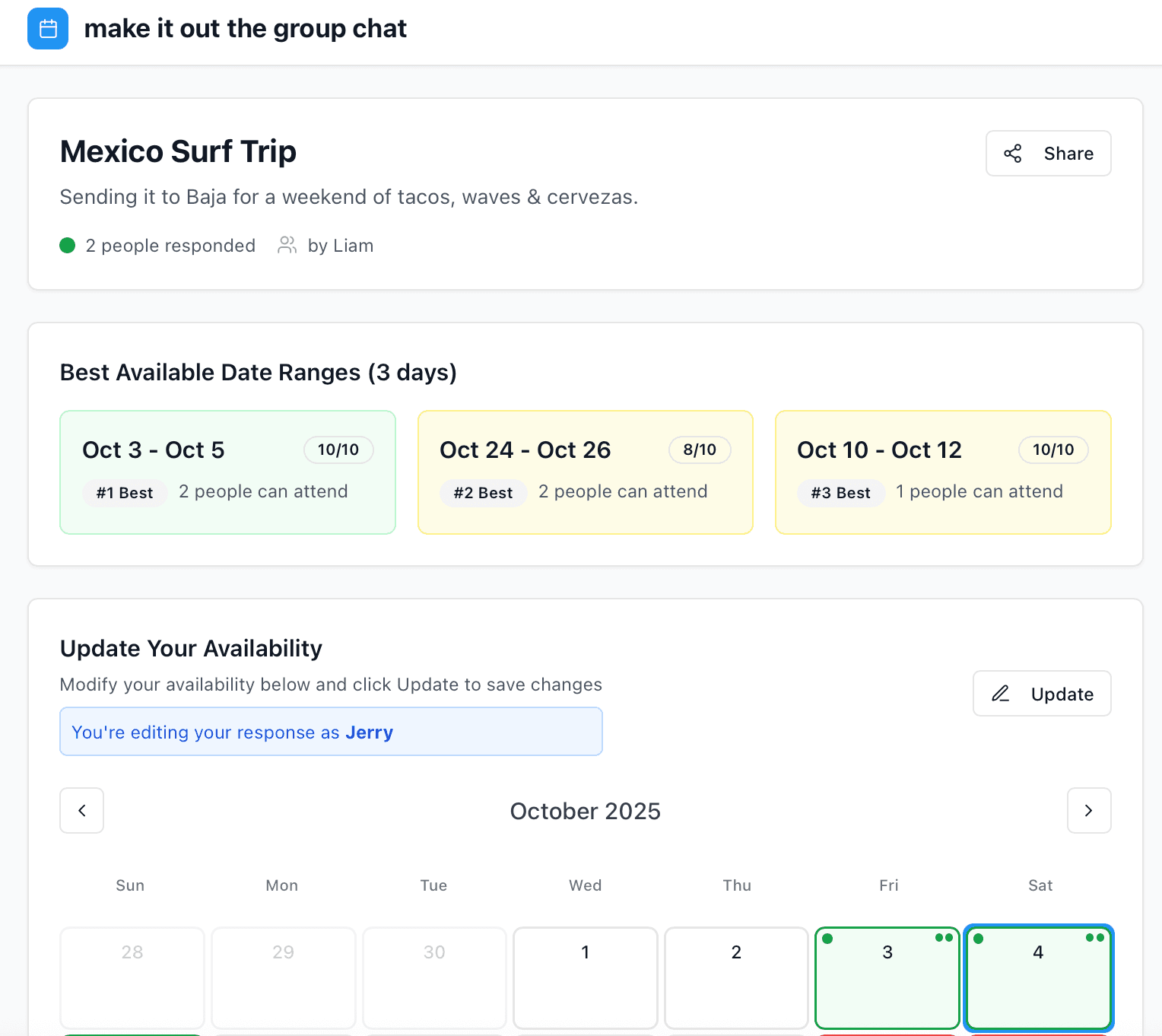This screenshot has height=1036, width=1162.
Task: Click the blue calendar app logo
Action: [x=48, y=29]
